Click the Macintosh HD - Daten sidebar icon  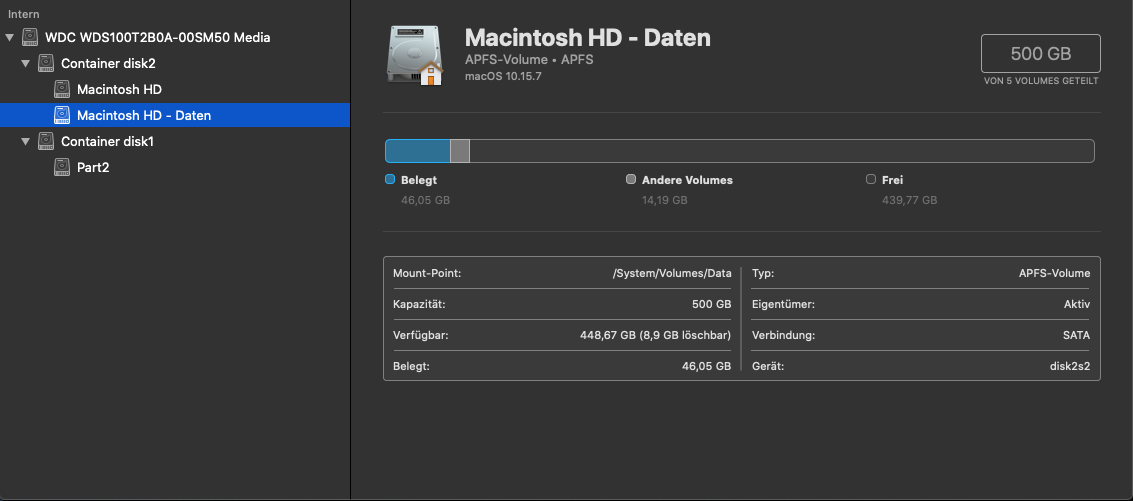click(x=62, y=116)
